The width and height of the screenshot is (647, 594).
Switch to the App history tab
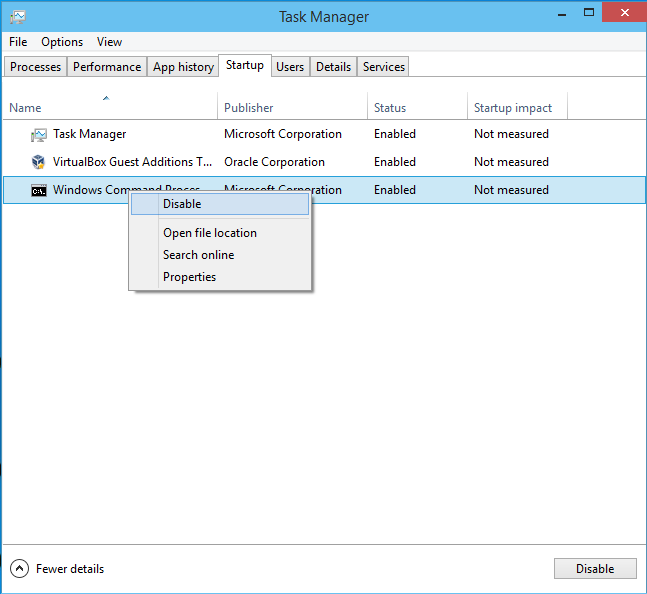coord(183,67)
